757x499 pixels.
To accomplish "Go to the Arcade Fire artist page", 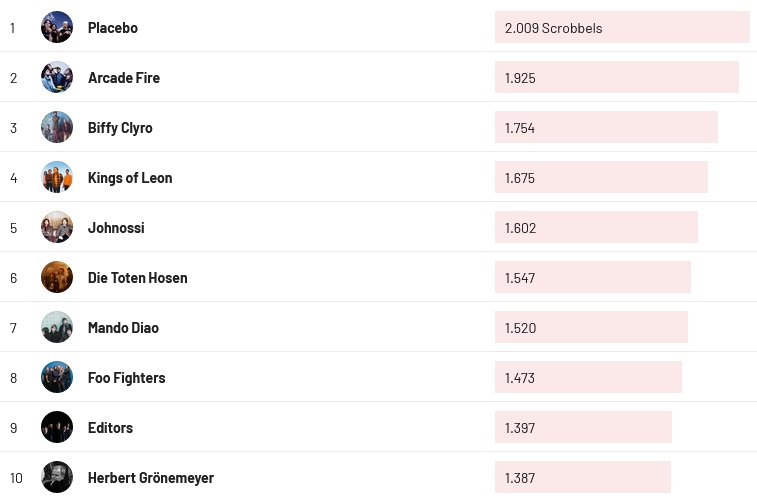I will (x=124, y=78).
